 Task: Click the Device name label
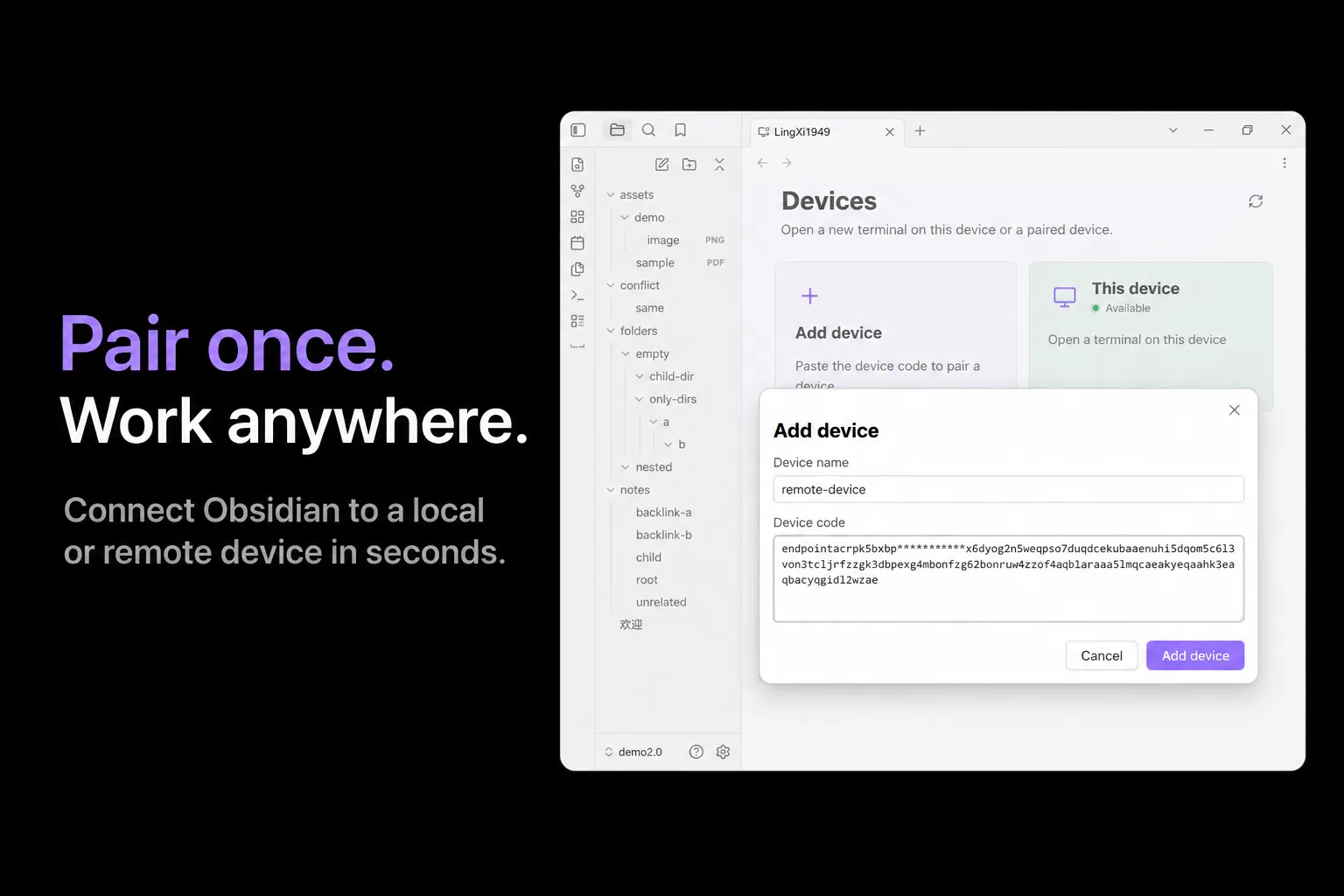pos(811,462)
